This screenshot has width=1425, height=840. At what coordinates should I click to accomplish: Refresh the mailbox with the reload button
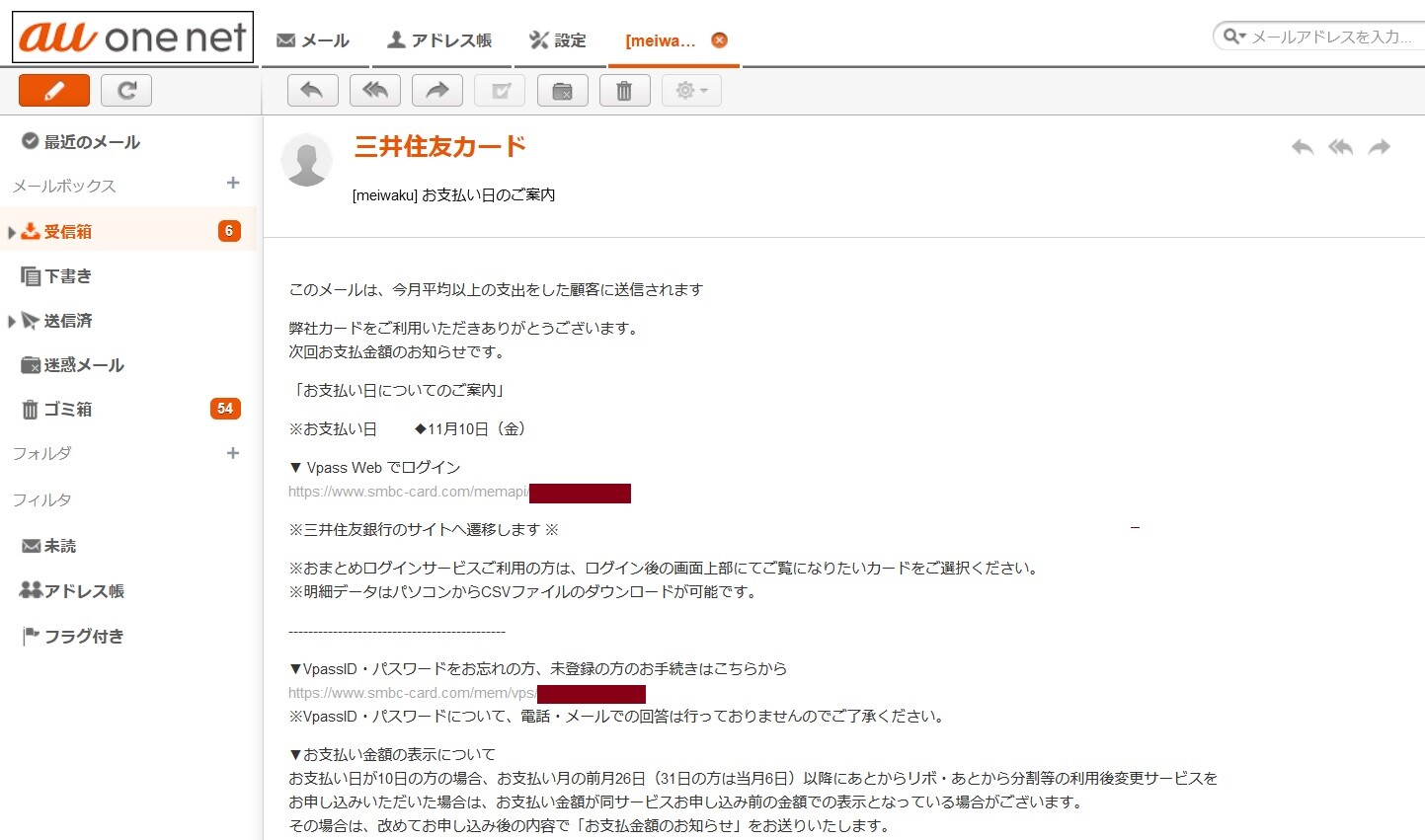(x=126, y=91)
